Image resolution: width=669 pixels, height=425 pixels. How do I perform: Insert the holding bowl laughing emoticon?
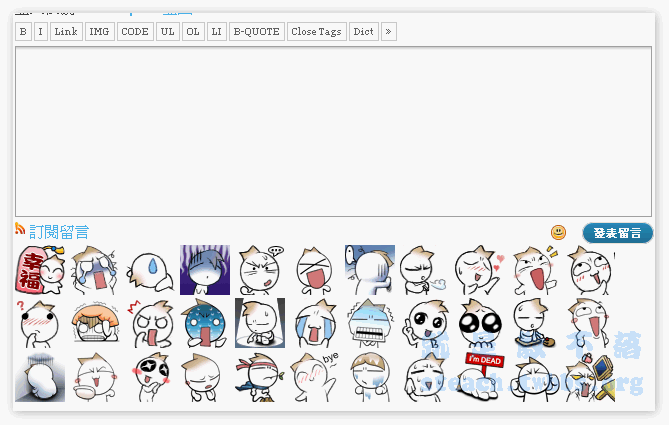(95, 377)
